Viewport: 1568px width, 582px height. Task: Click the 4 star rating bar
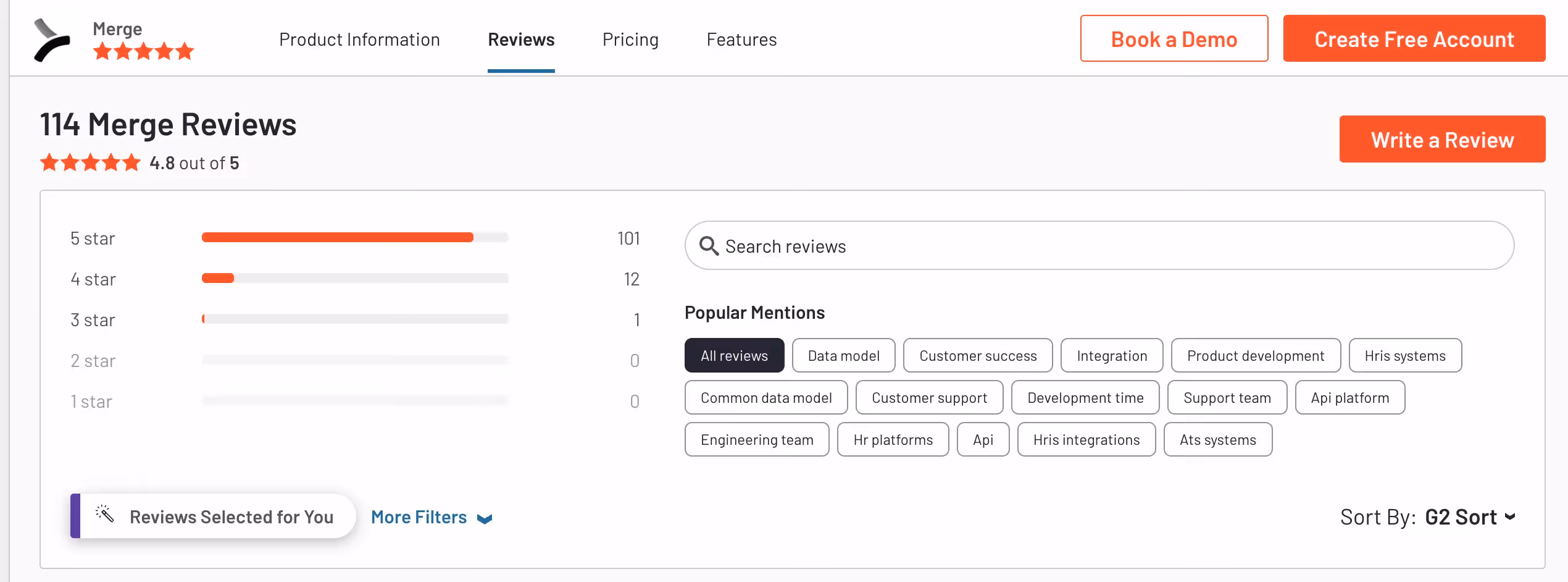point(355,278)
